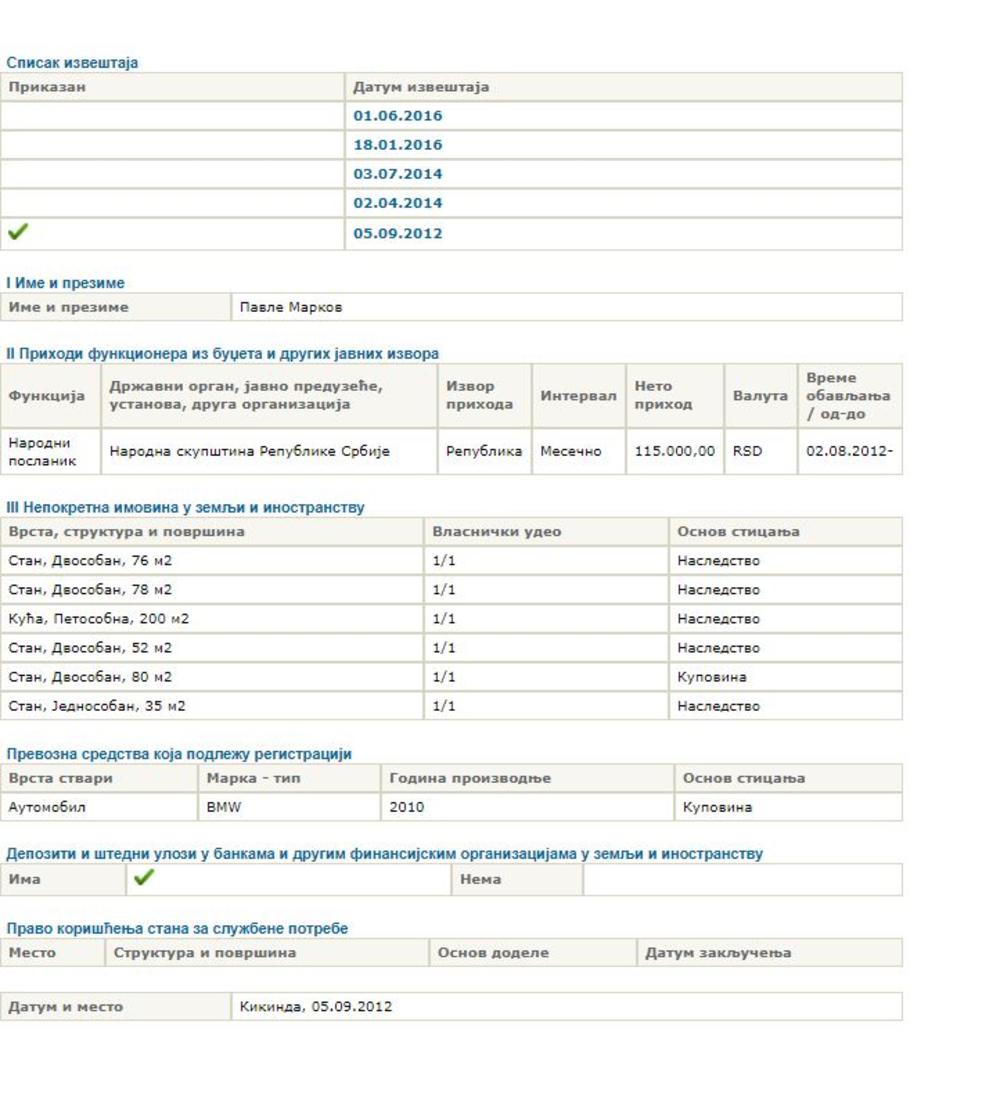Screen dimensions: 1000x1093
Task: Click the Датум извештаја column header
Action: click(x=421, y=87)
